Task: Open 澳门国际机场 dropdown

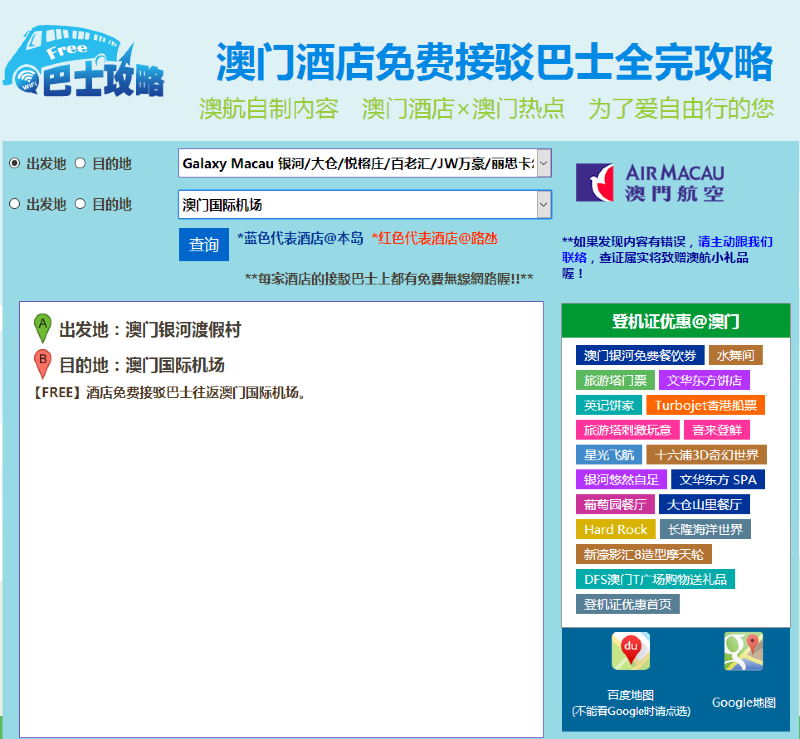Action: coord(365,205)
